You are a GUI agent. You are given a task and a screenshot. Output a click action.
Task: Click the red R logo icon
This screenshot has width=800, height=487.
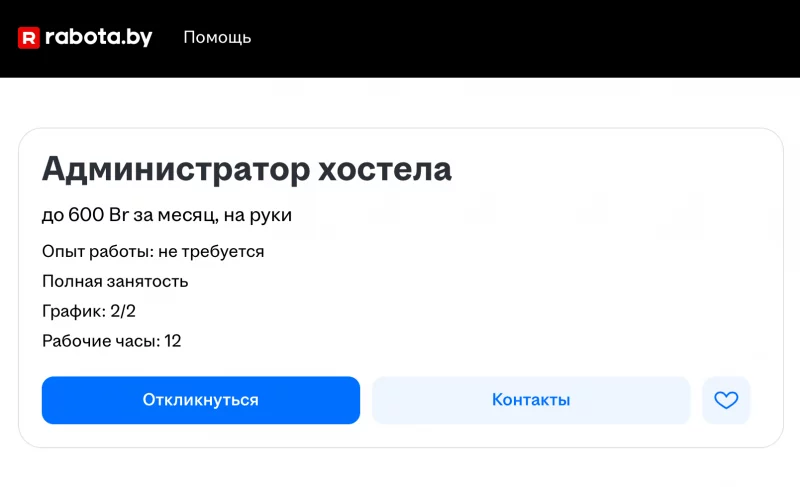pyautogui.click(x=28, y=38)
